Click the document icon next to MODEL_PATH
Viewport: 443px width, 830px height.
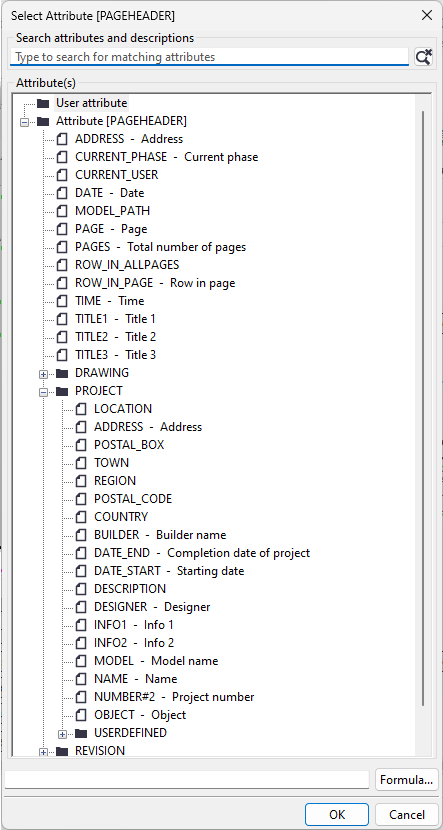tap(62, 211)
